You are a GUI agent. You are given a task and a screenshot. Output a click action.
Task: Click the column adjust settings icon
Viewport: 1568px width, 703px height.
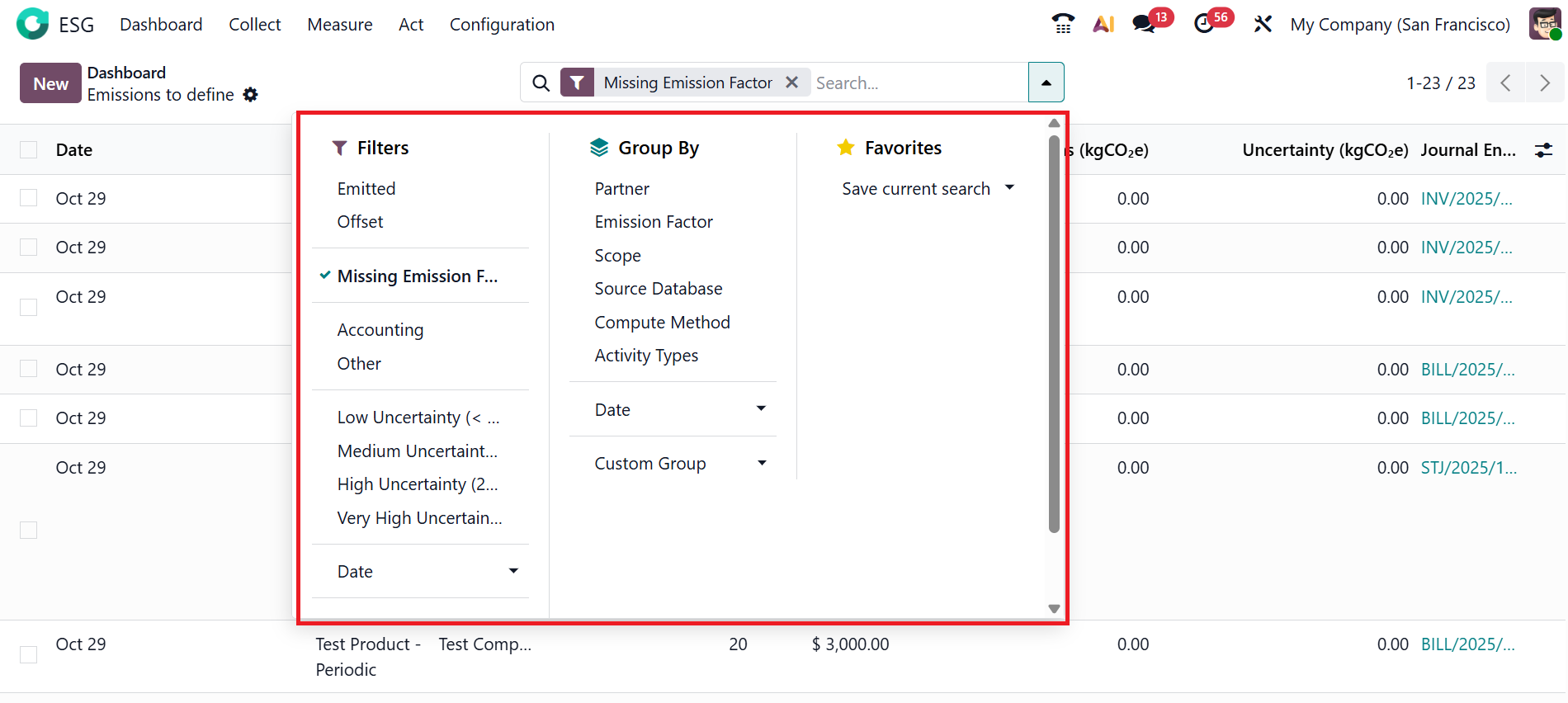(x=1543, y=150)
